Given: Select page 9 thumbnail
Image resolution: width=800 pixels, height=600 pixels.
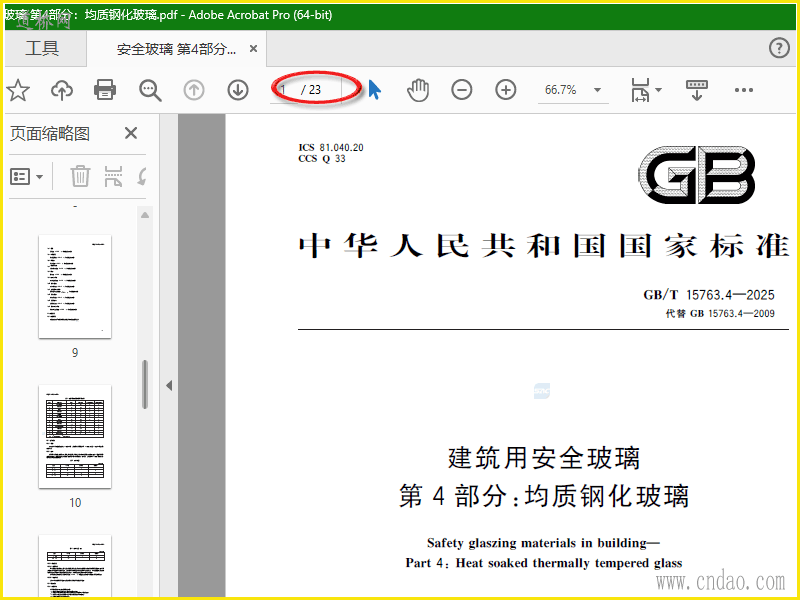Looking at the screenshot, I should pos(75,287).
